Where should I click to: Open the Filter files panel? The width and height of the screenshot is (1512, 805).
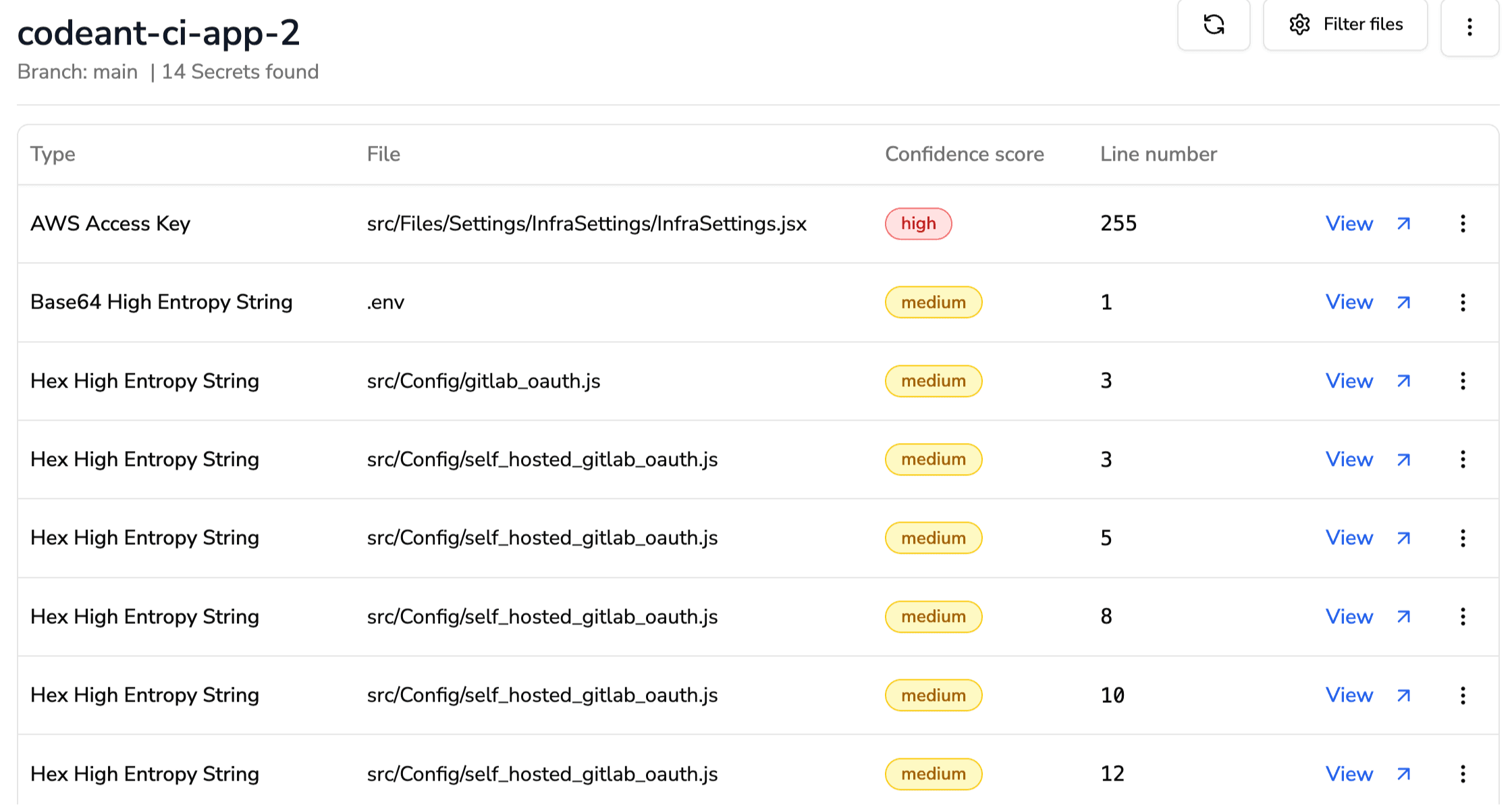pos(1346,24)
